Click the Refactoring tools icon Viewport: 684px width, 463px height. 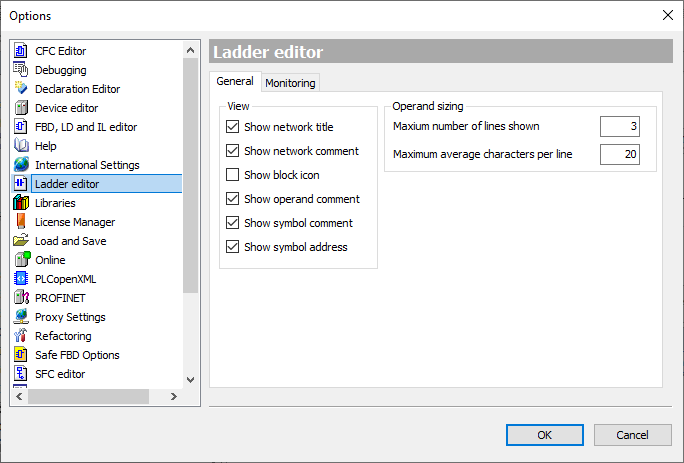click(21, 336)
